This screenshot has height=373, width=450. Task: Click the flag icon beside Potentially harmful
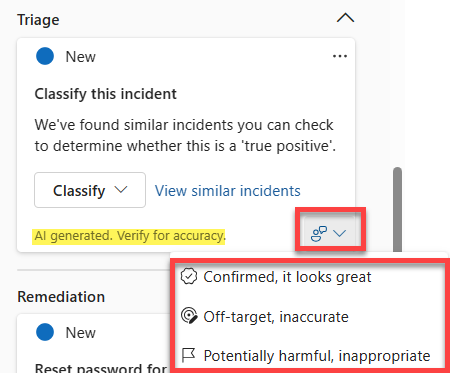click(188, 355)
